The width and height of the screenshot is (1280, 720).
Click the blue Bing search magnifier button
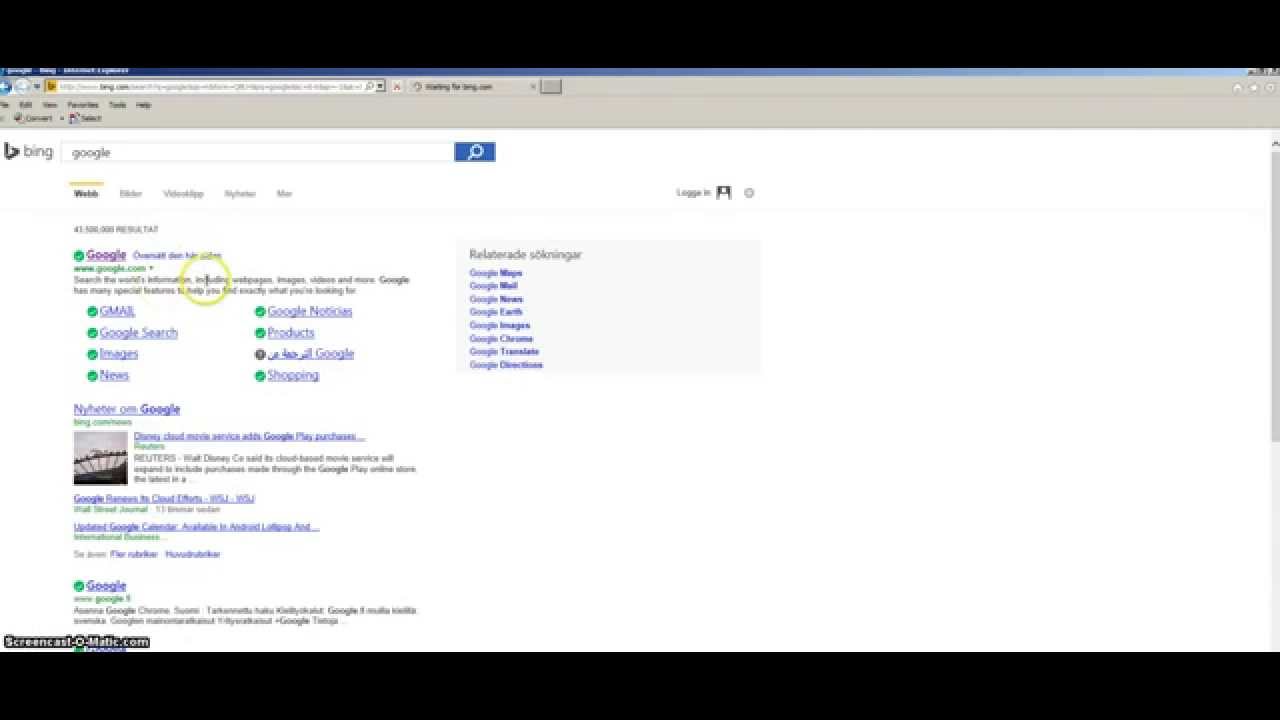[x=475, y=152]
